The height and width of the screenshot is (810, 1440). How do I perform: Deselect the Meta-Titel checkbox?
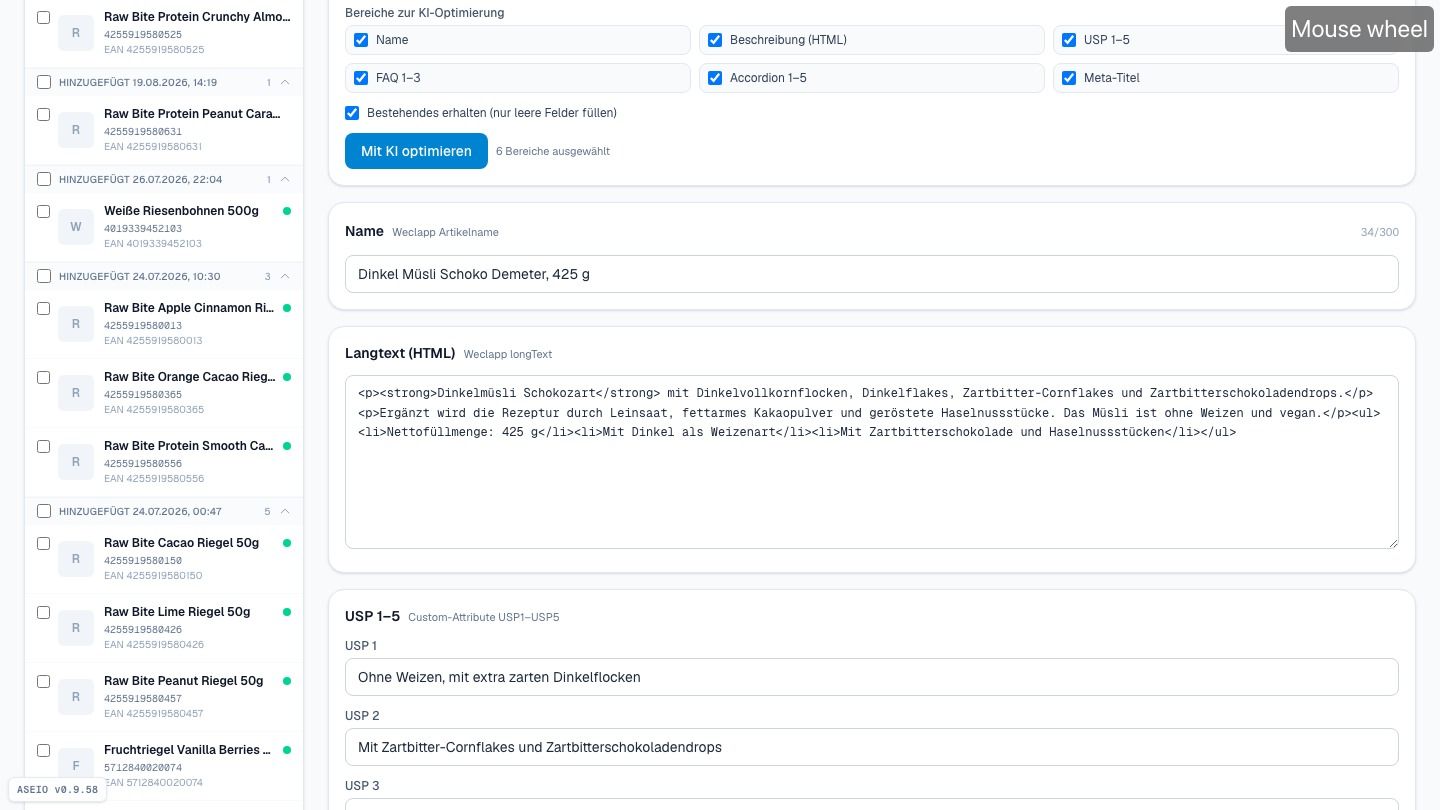coord(1069,78)
